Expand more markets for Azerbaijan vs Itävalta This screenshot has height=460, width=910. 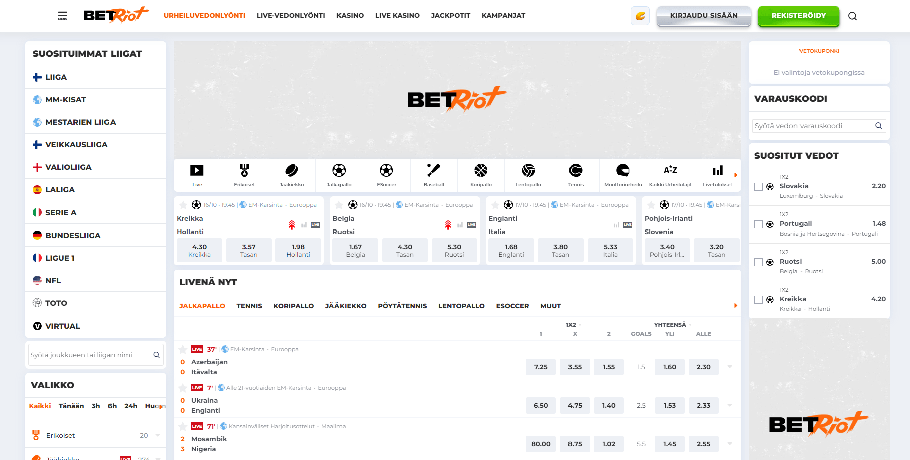tap(730, 367)
